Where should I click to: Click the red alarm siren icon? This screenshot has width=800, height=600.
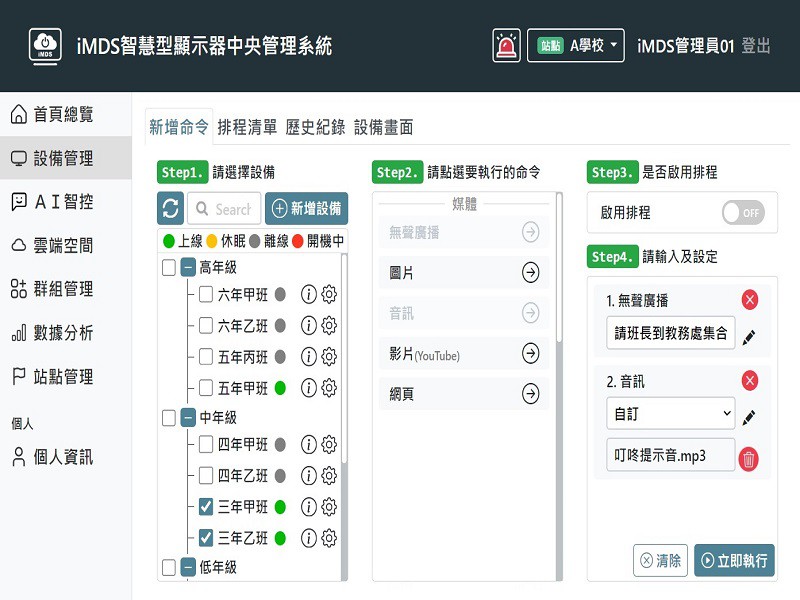(x=507, y=45)
